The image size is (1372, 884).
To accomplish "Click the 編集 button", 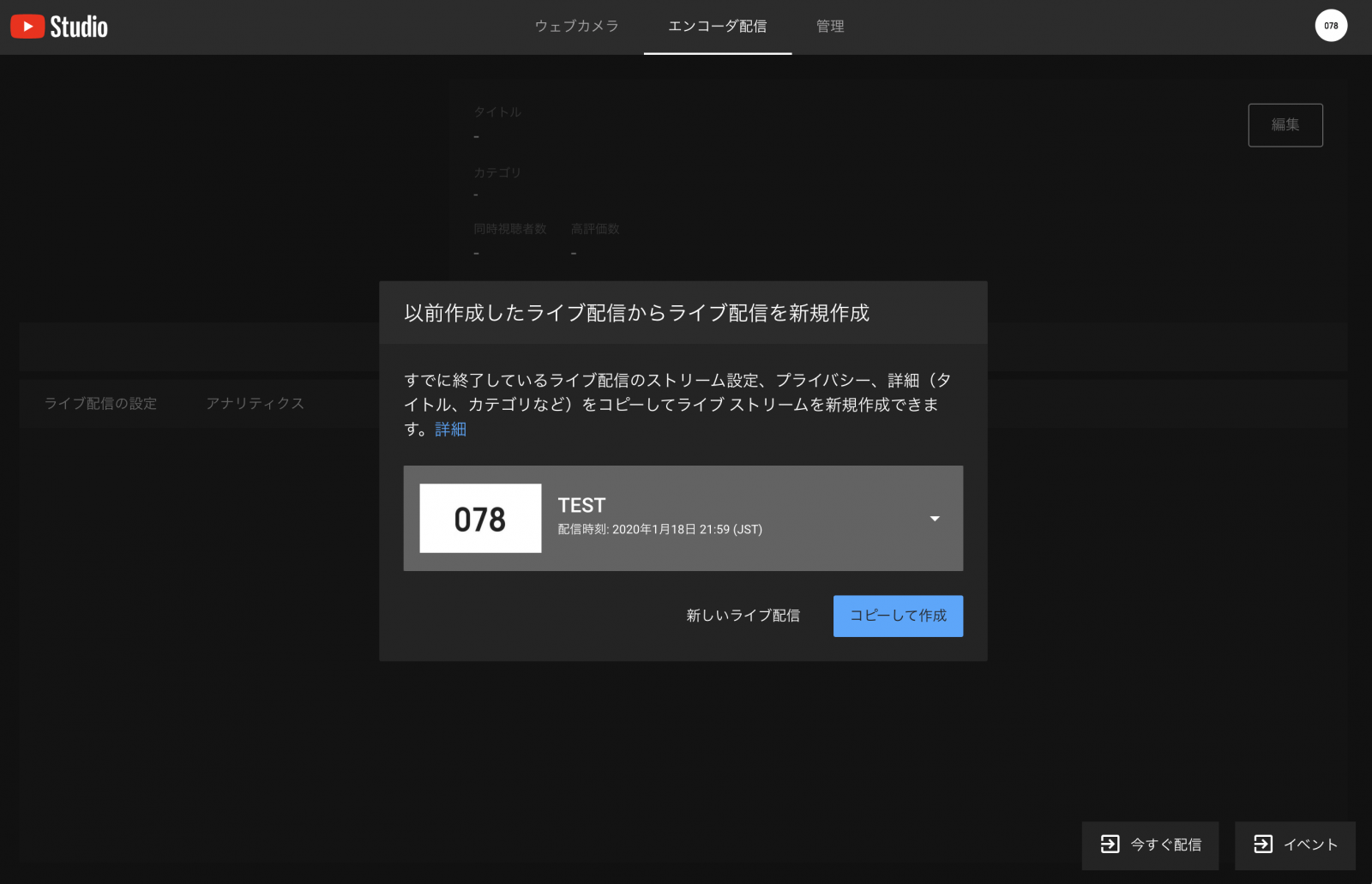I will coord(1285,125).
